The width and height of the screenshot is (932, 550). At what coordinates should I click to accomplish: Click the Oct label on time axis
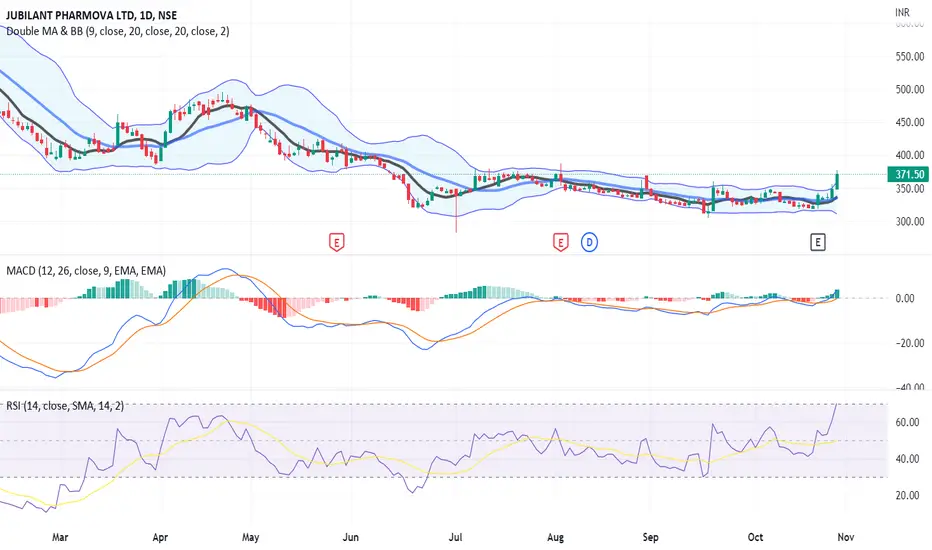(x=755, y=537)
